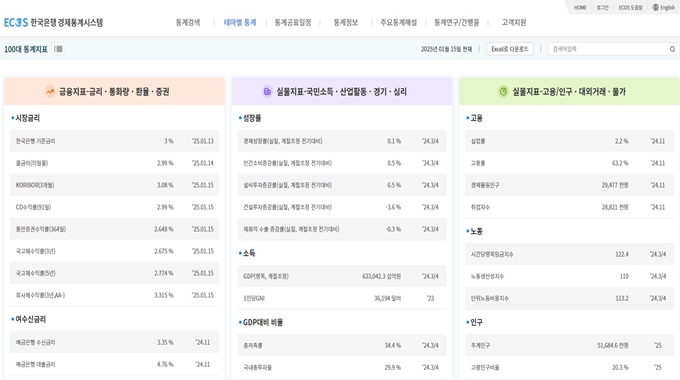
Task: Click the 29.9 % value
Action: point(393,367)
